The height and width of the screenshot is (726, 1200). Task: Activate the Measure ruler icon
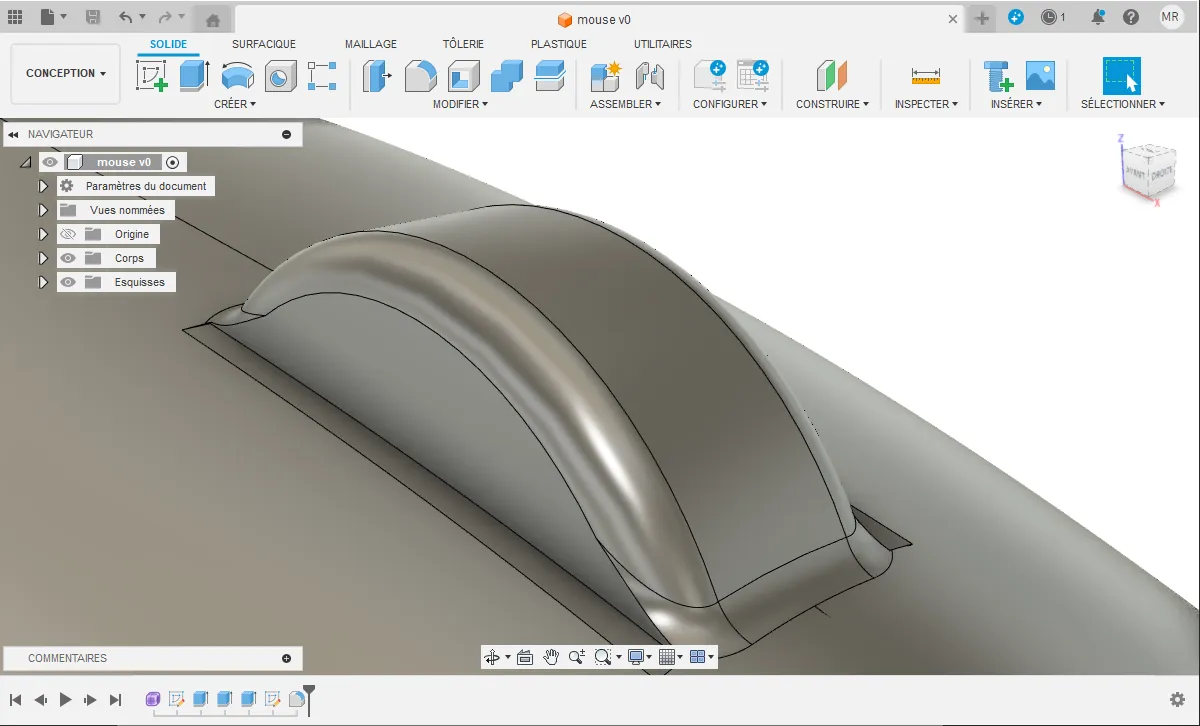(x=926, y=76)
